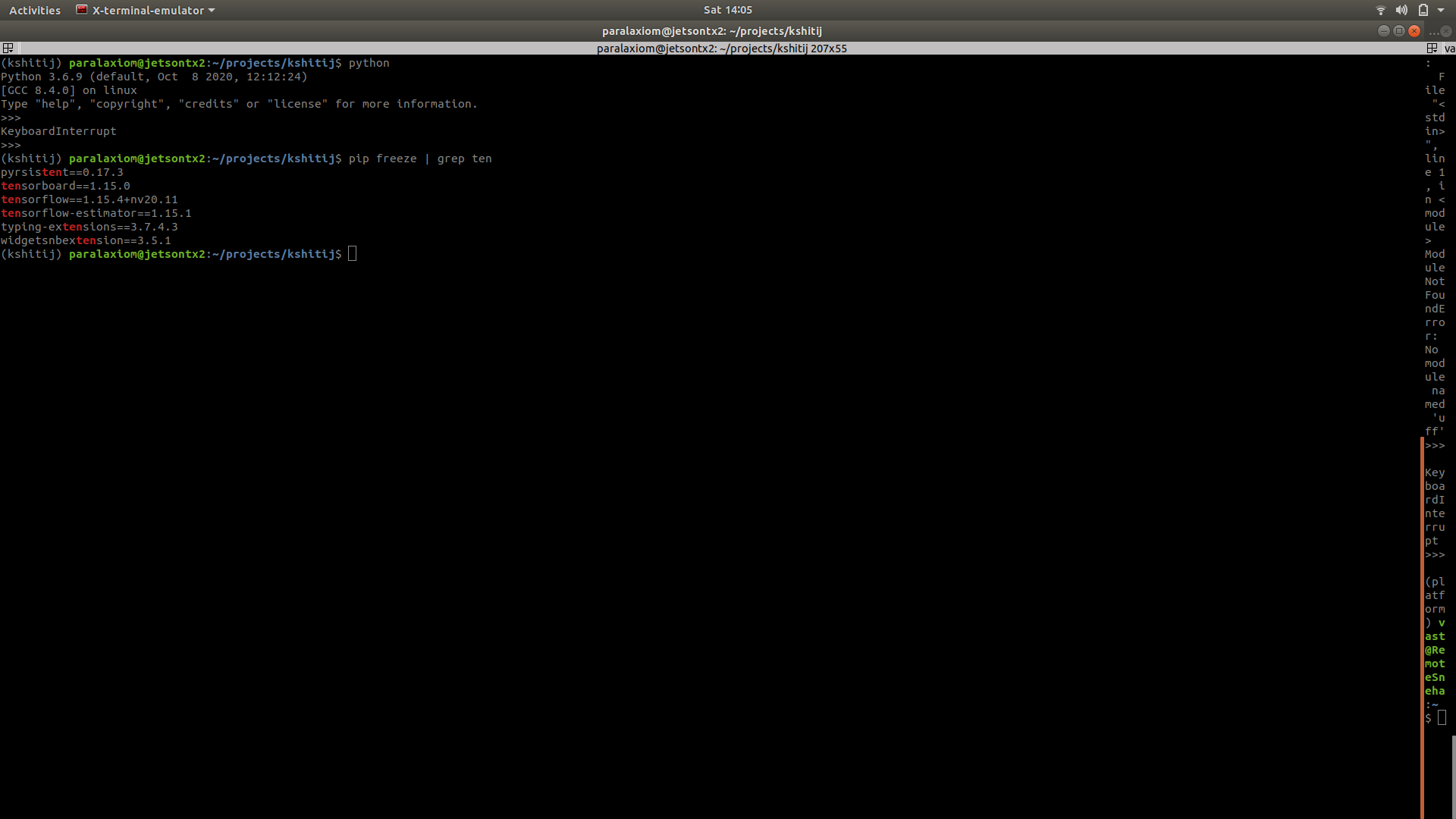Click the tensorboard==1.15.0 line
Viewport: 1456px width, 819px height.
point(65,186)
